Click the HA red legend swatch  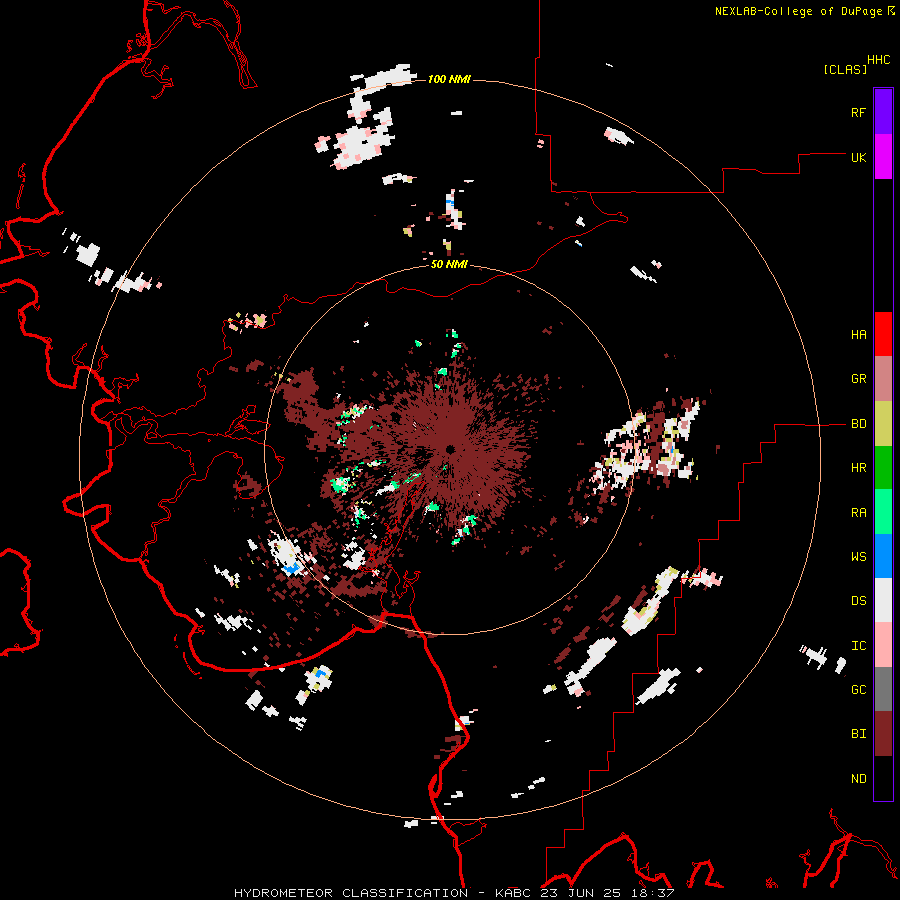[x=883, y=334]
